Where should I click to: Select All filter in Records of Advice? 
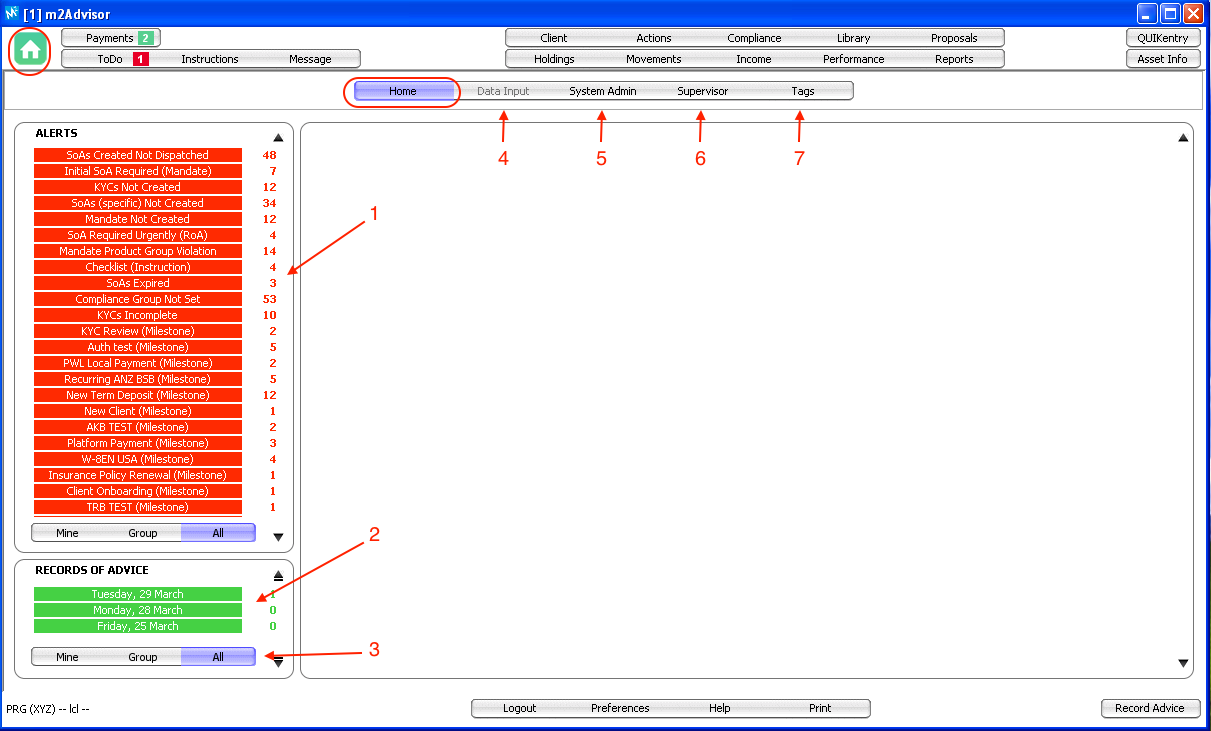[x=218, y=657]
